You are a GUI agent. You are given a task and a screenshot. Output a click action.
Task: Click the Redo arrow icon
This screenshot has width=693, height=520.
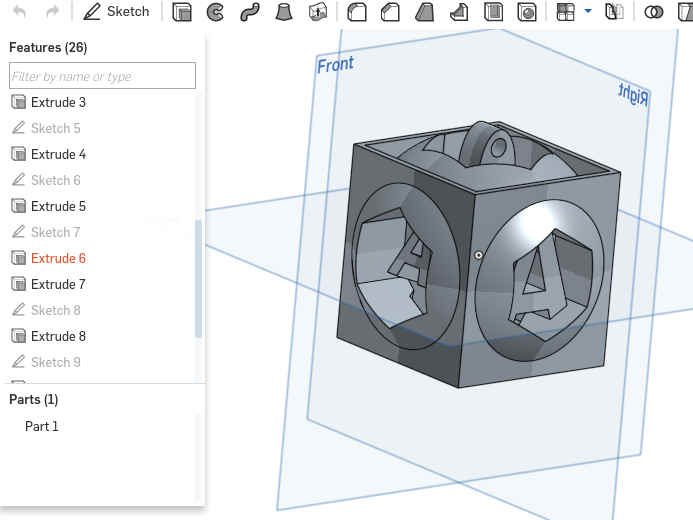point(52,12)
